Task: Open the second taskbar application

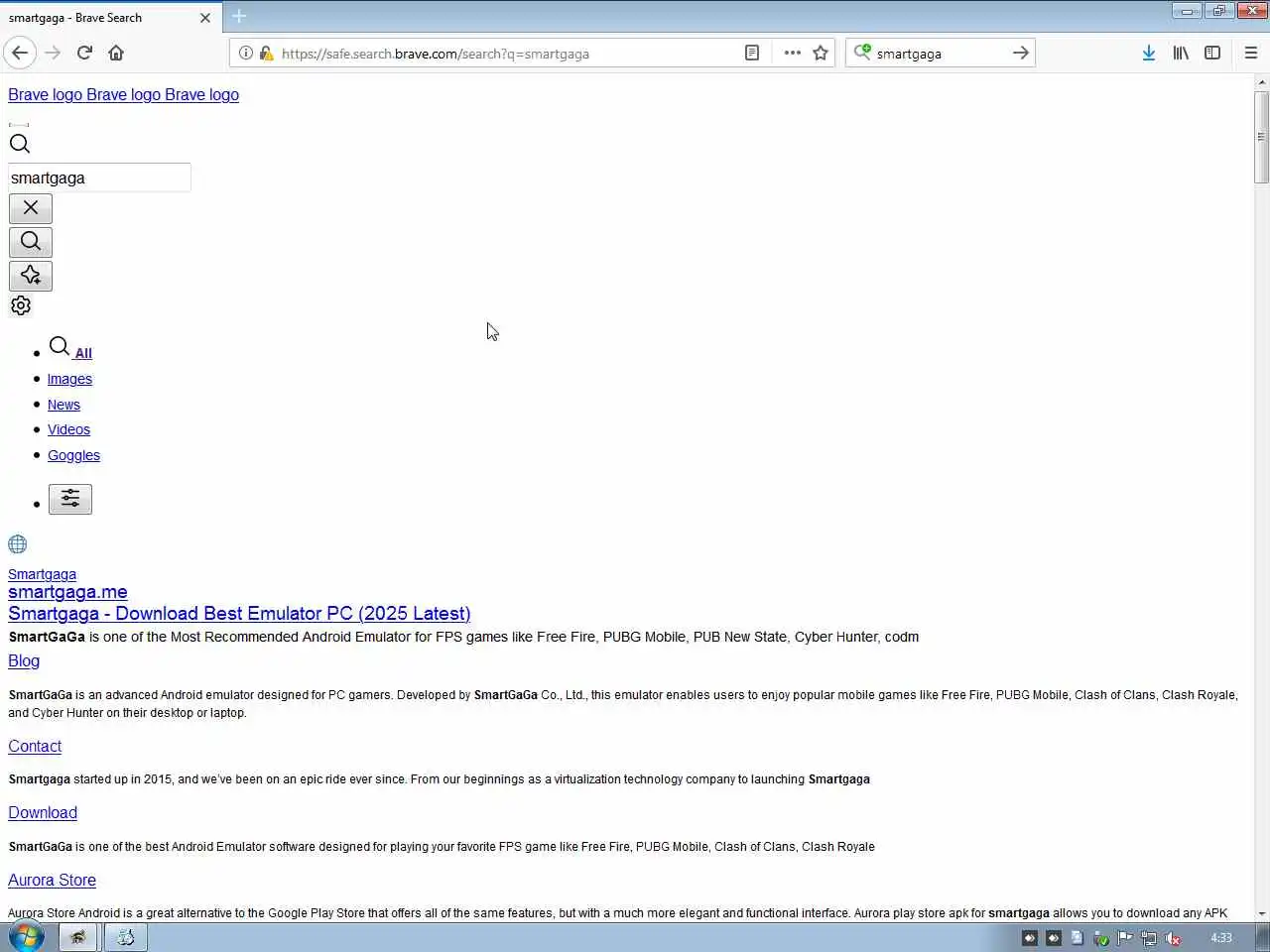Action: pos(126,937)
